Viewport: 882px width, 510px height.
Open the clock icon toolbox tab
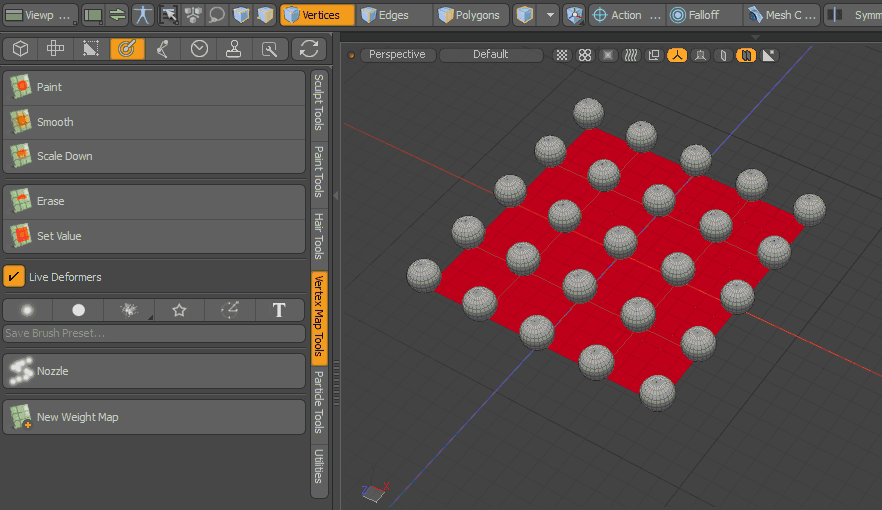point(199,49)
